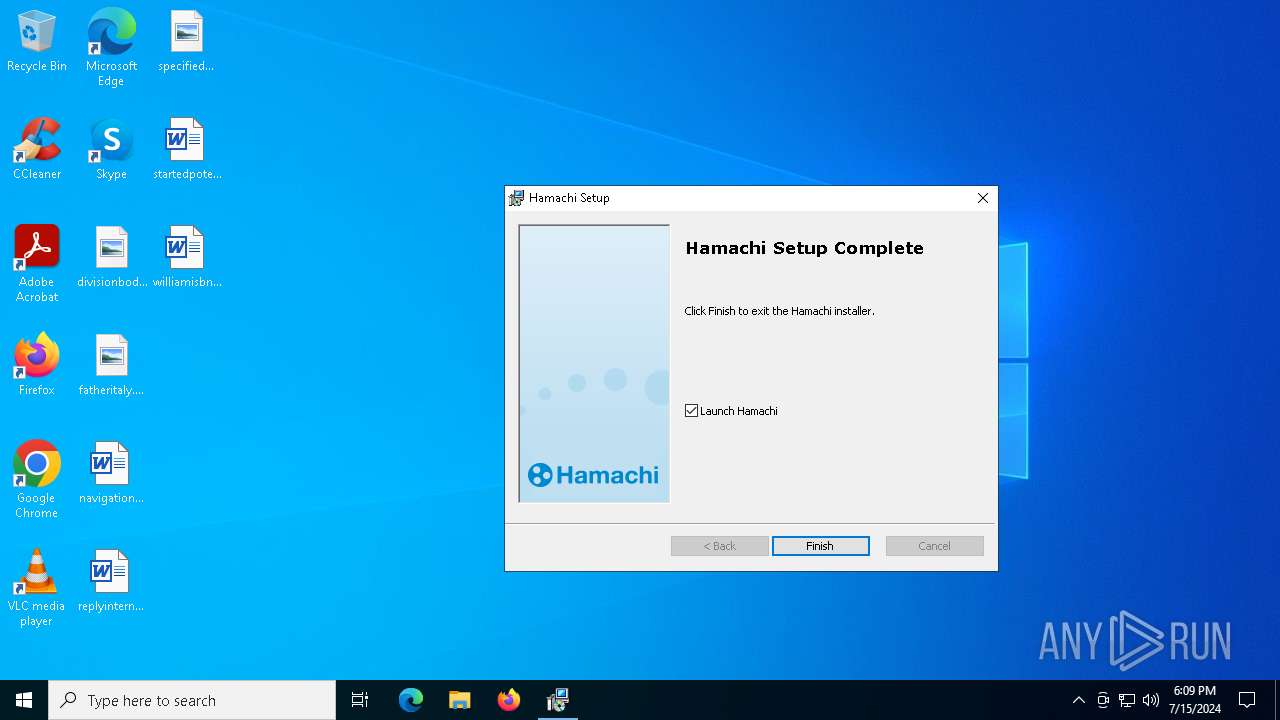Viewport: 1280px width, 720px height.
Task: Select the Skype desktop shortcut
Action: 111,149
